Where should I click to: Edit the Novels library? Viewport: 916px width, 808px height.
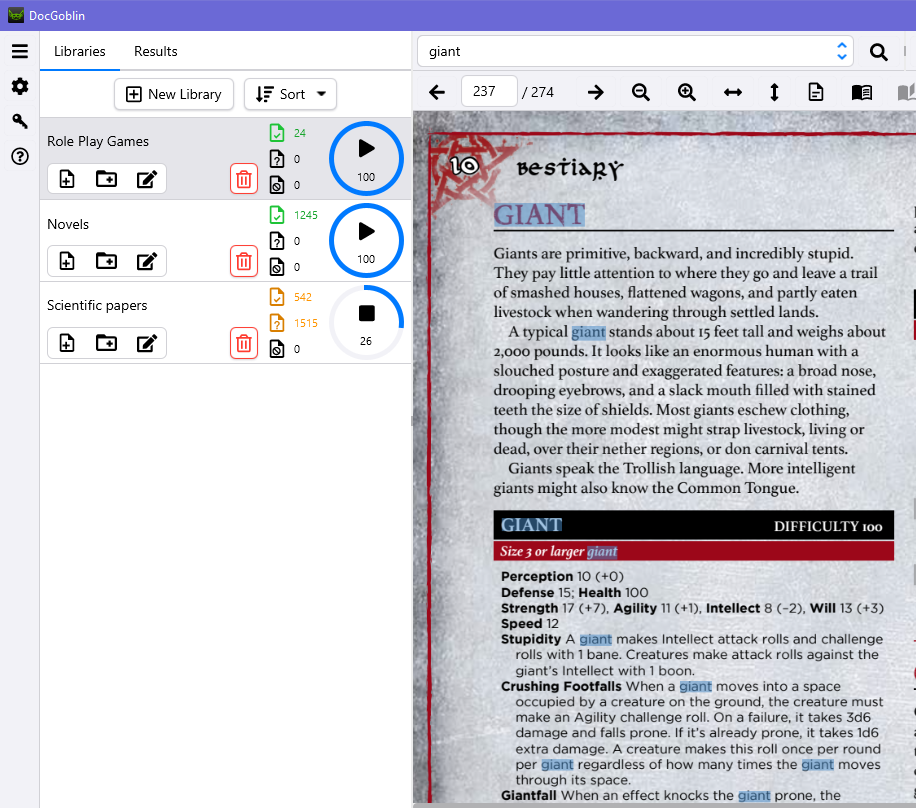pyautogui.click(x=147, y=261)
